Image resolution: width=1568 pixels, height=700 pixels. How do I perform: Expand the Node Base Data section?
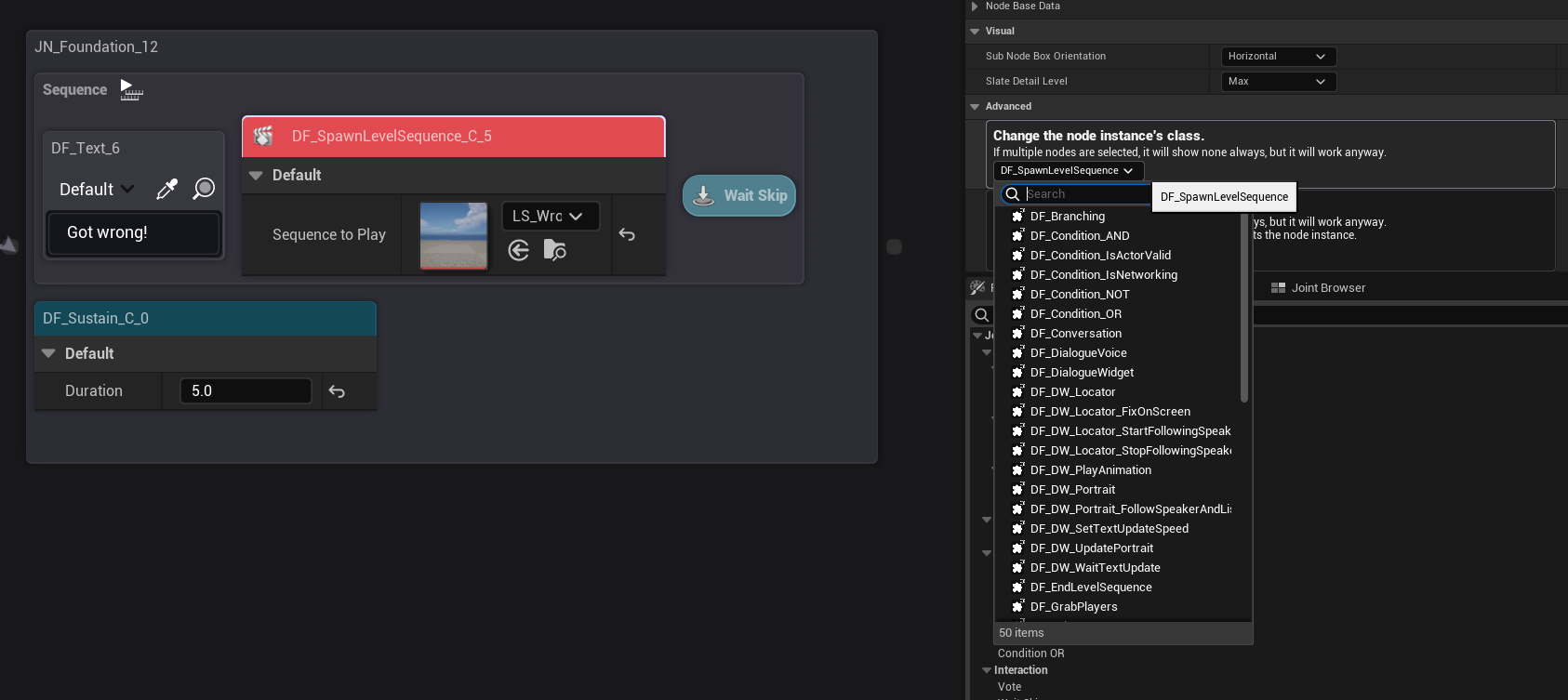[x=975, y=7]
